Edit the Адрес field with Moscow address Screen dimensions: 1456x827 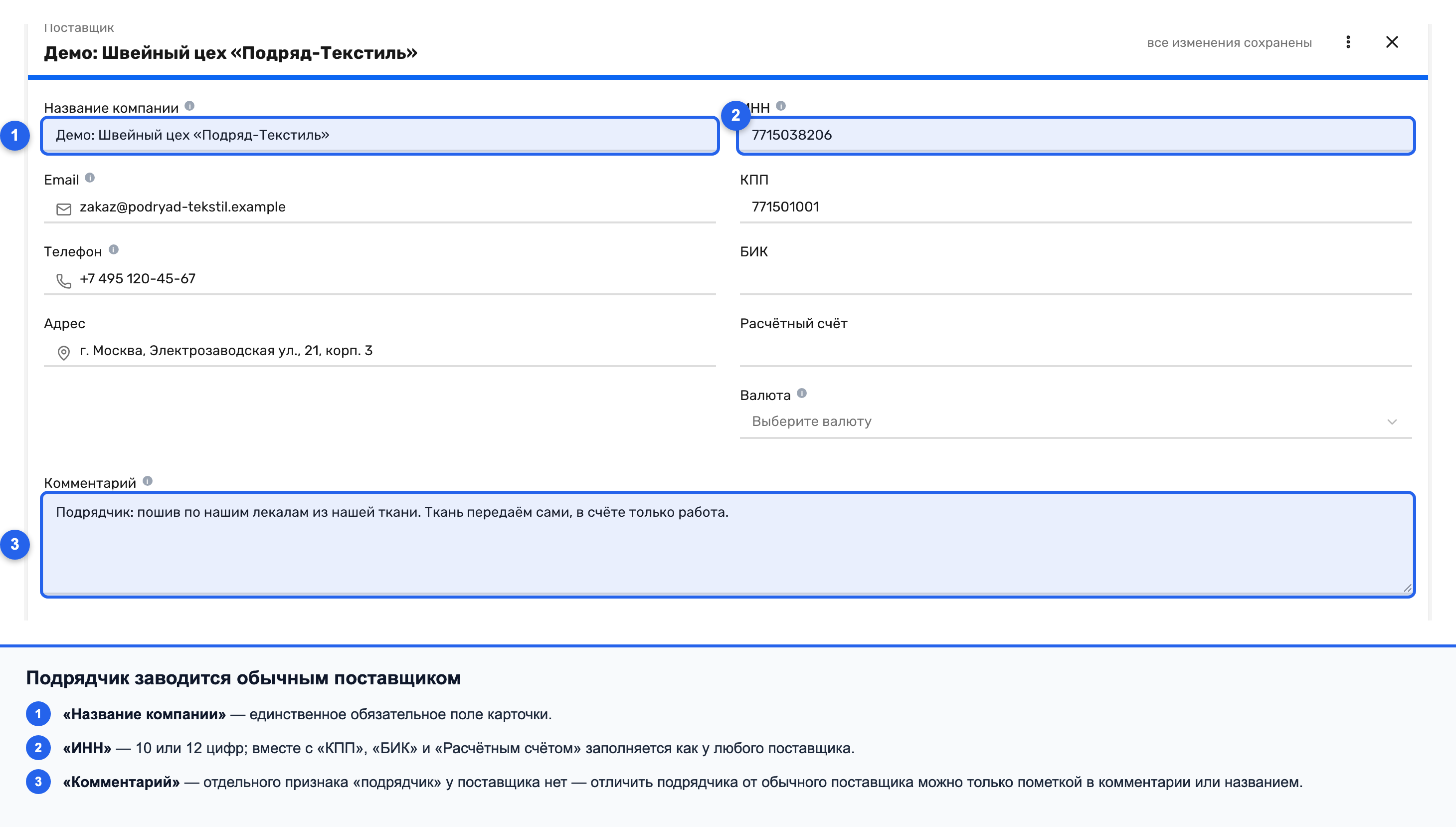pyautogui.click(x=380, y=351)
